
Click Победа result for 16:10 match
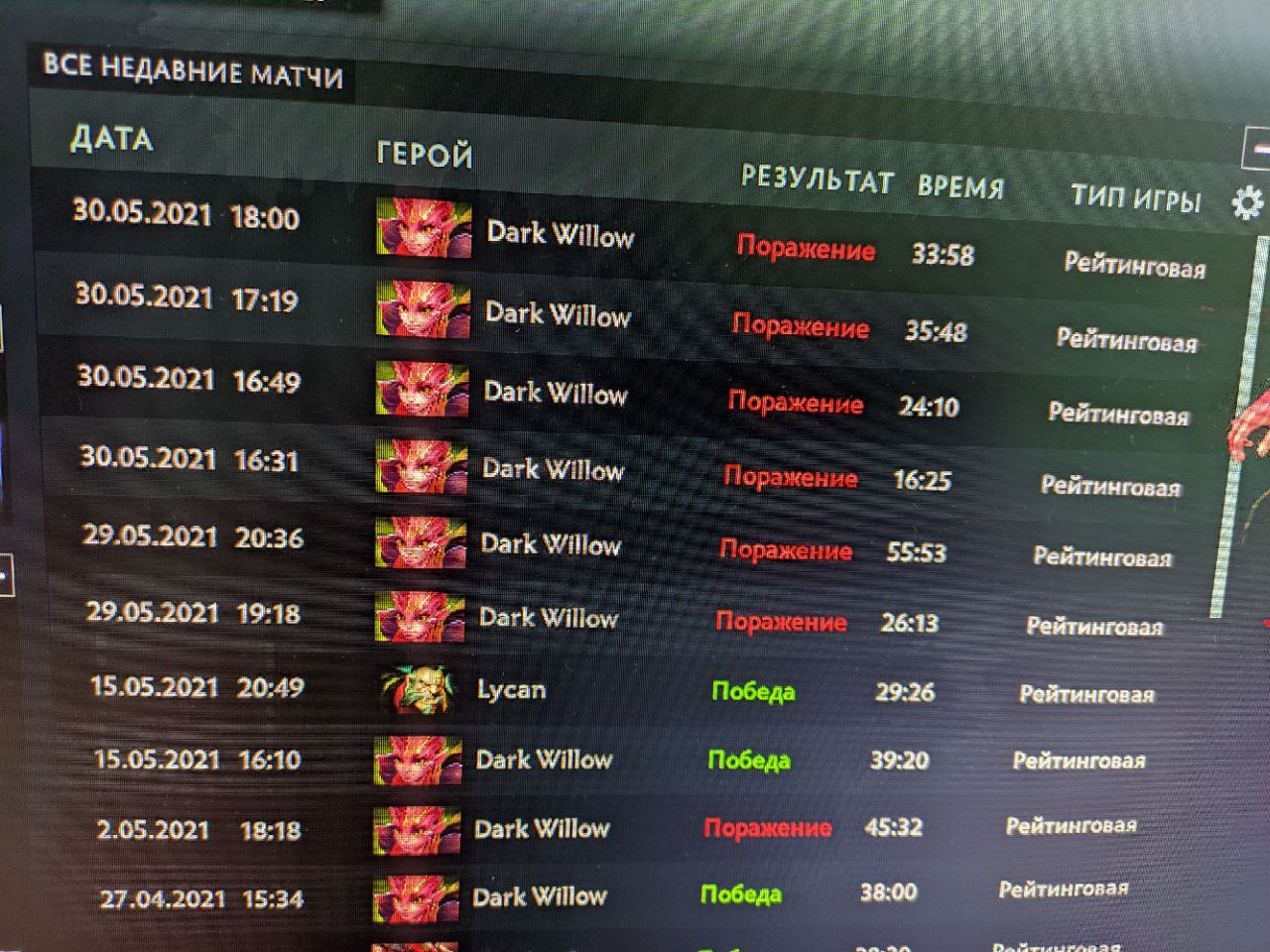click(749, 760)
